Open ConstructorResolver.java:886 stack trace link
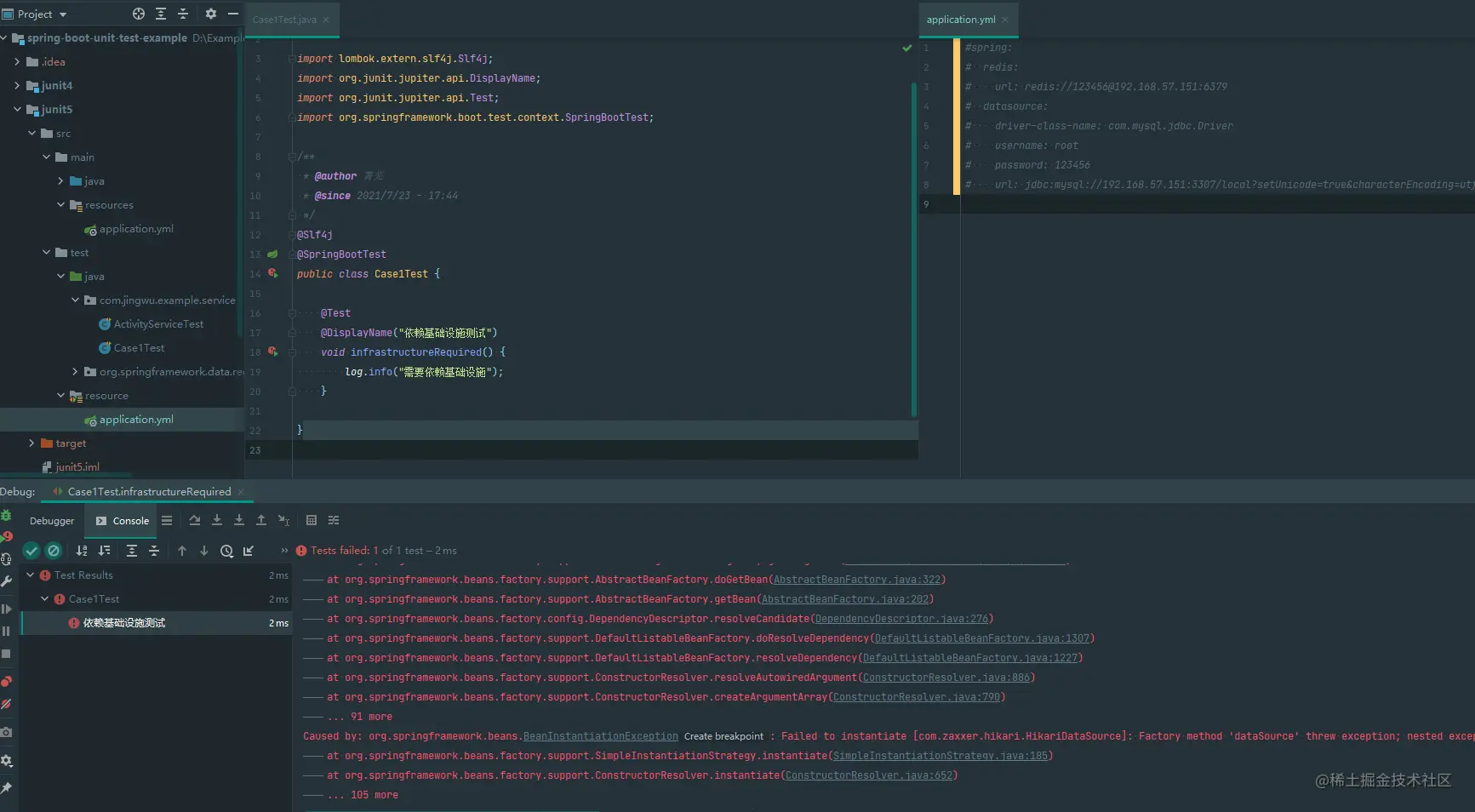 (946, 678)
